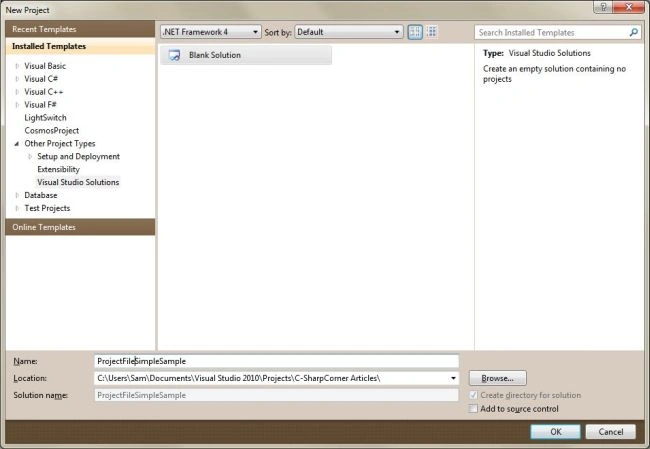Select the Visual C# tree label
650x449 pixels.
(x=41, y=79)
